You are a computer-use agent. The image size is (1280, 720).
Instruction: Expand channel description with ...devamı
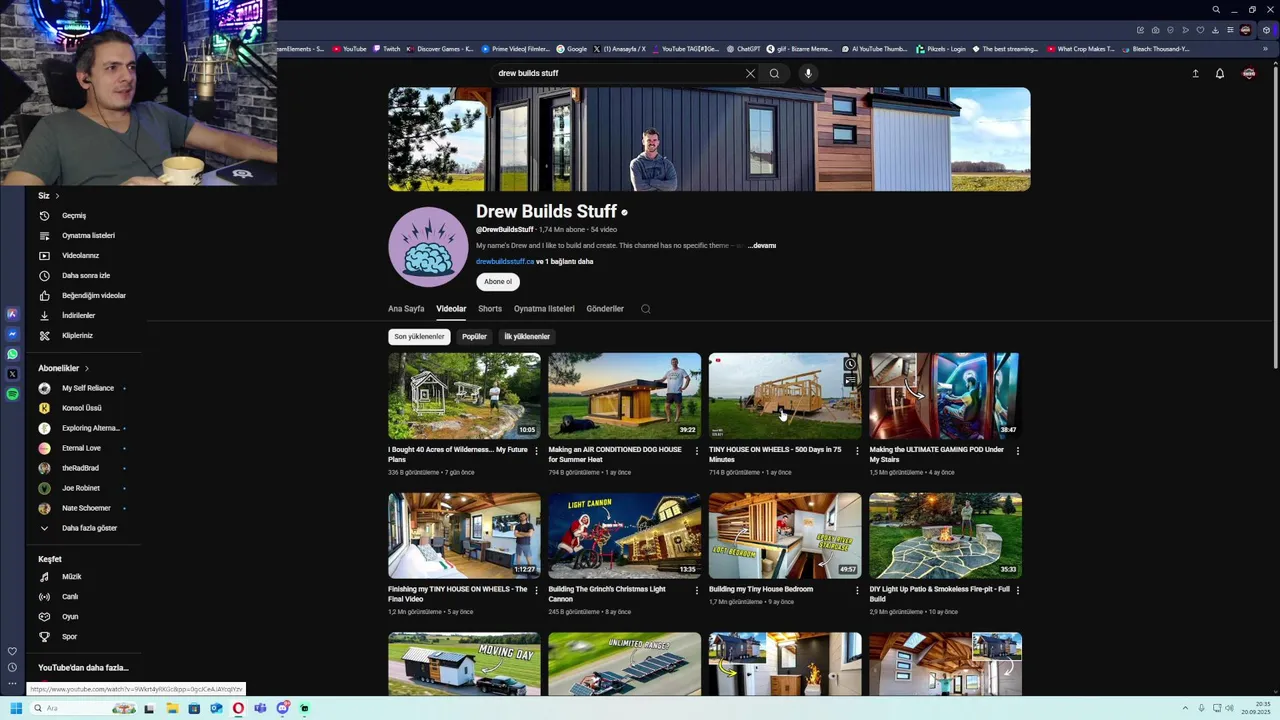click(x=762, y=246)
